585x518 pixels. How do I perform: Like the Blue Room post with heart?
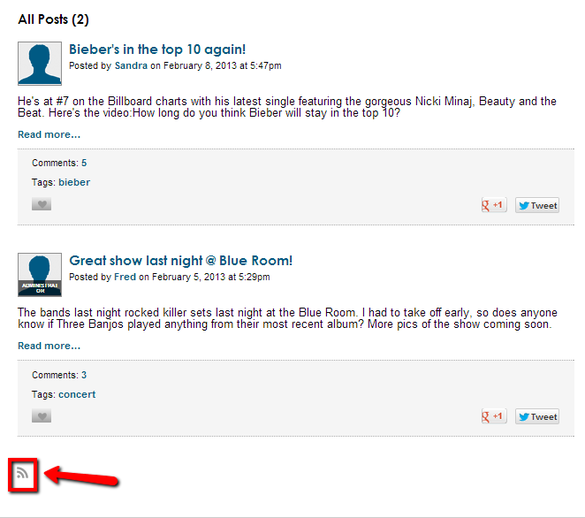tap(41, 416)
